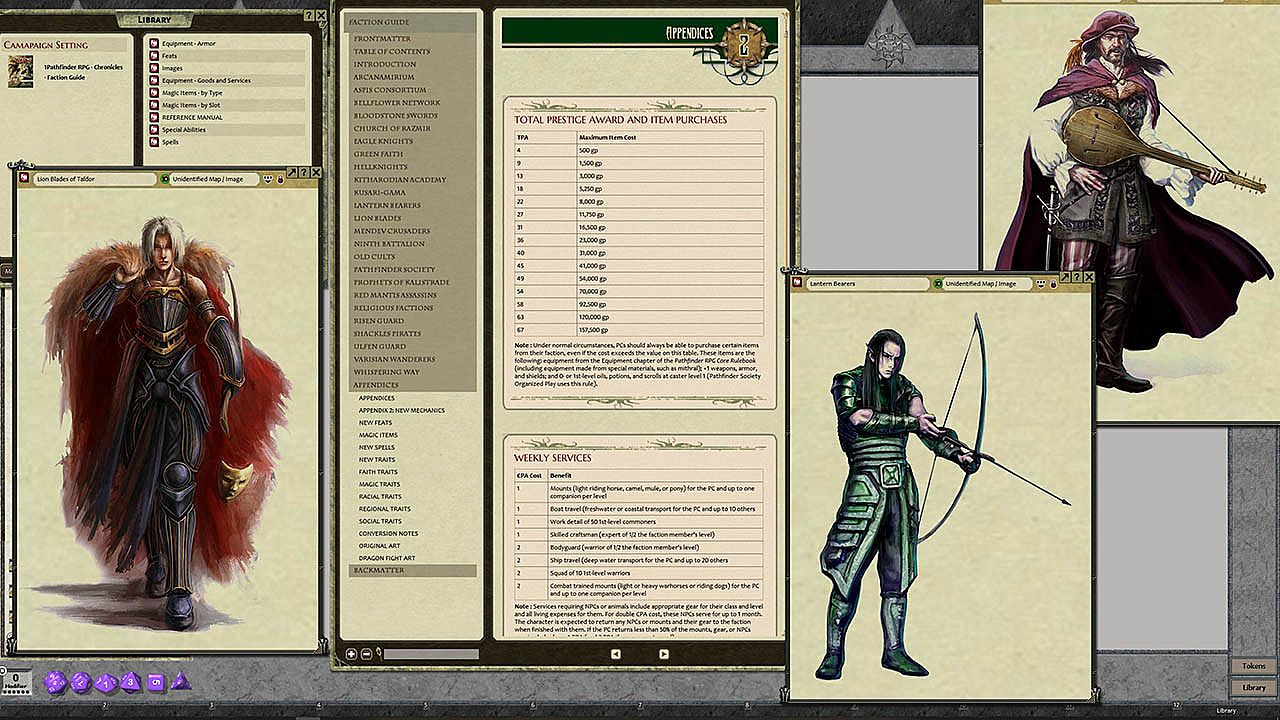Toggle the lock on Lion Blades image
Image resolution: width=1280 pixels, height=720 pixels.
point(281,179)
